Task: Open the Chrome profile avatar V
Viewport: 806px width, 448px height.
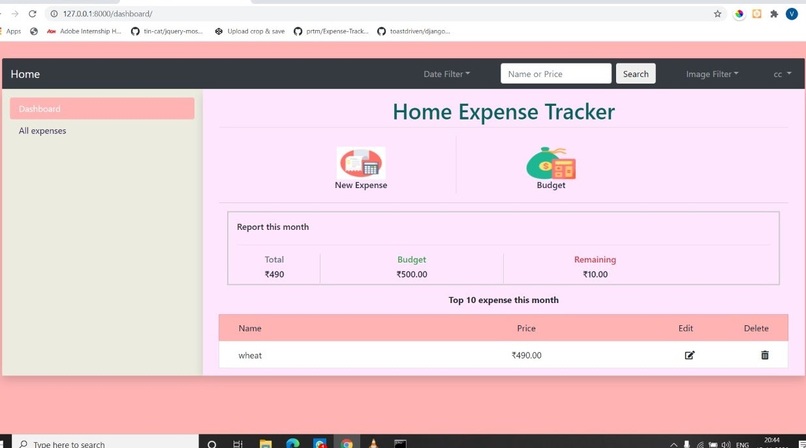Action: [x=792, y=14]
